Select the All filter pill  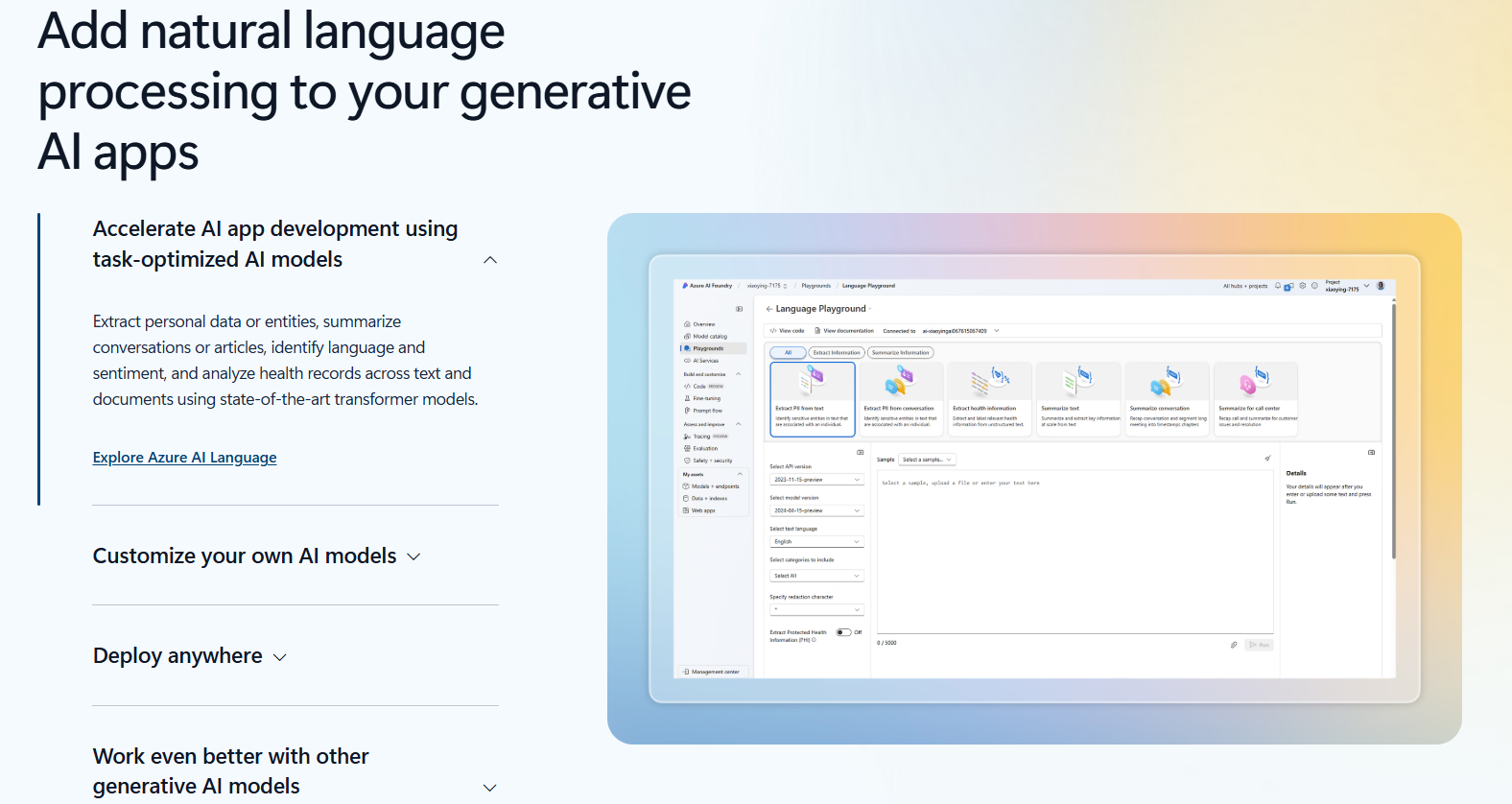click(789, 353)
